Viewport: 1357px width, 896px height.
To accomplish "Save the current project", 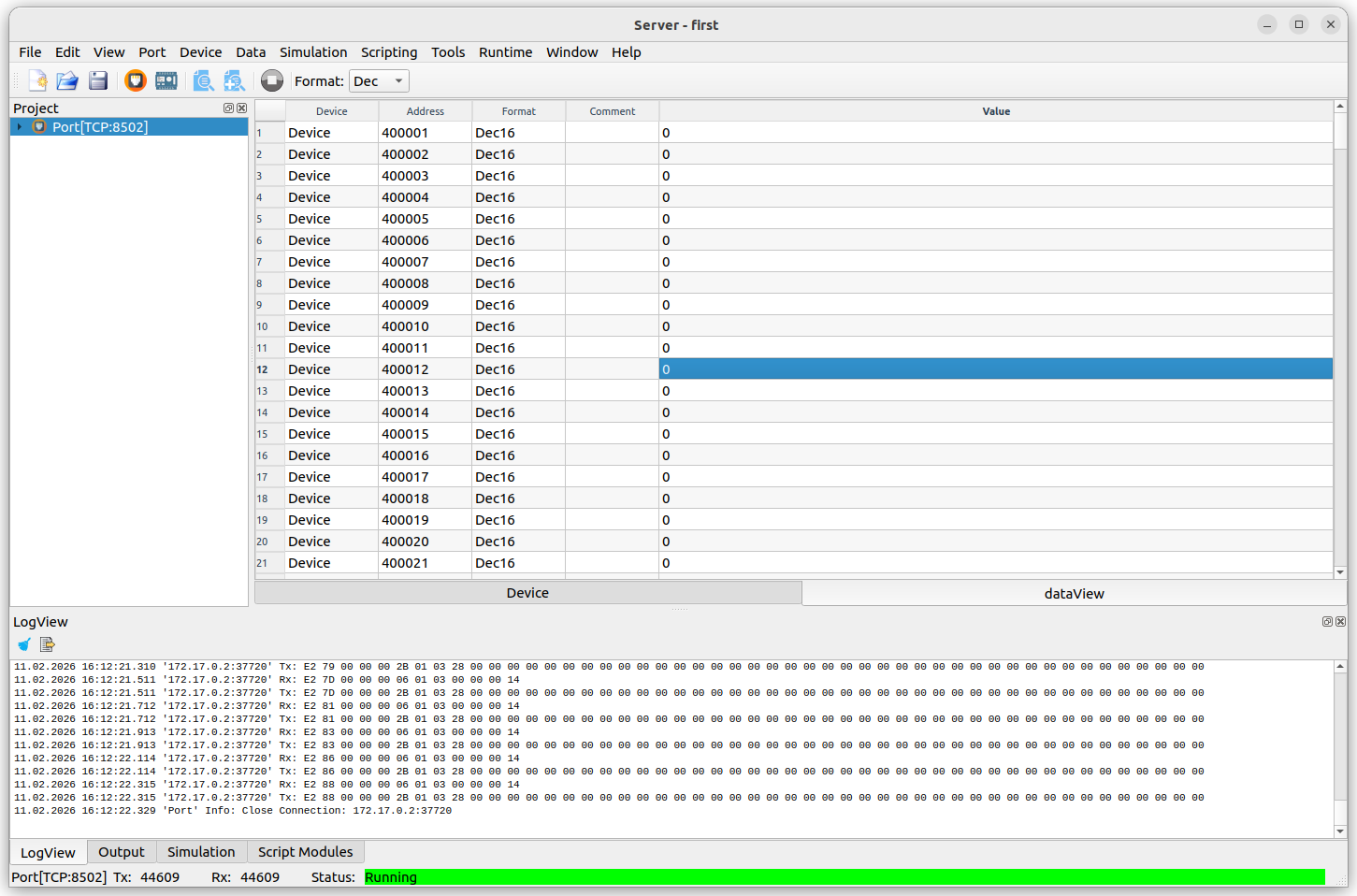I will pos(97,80).
